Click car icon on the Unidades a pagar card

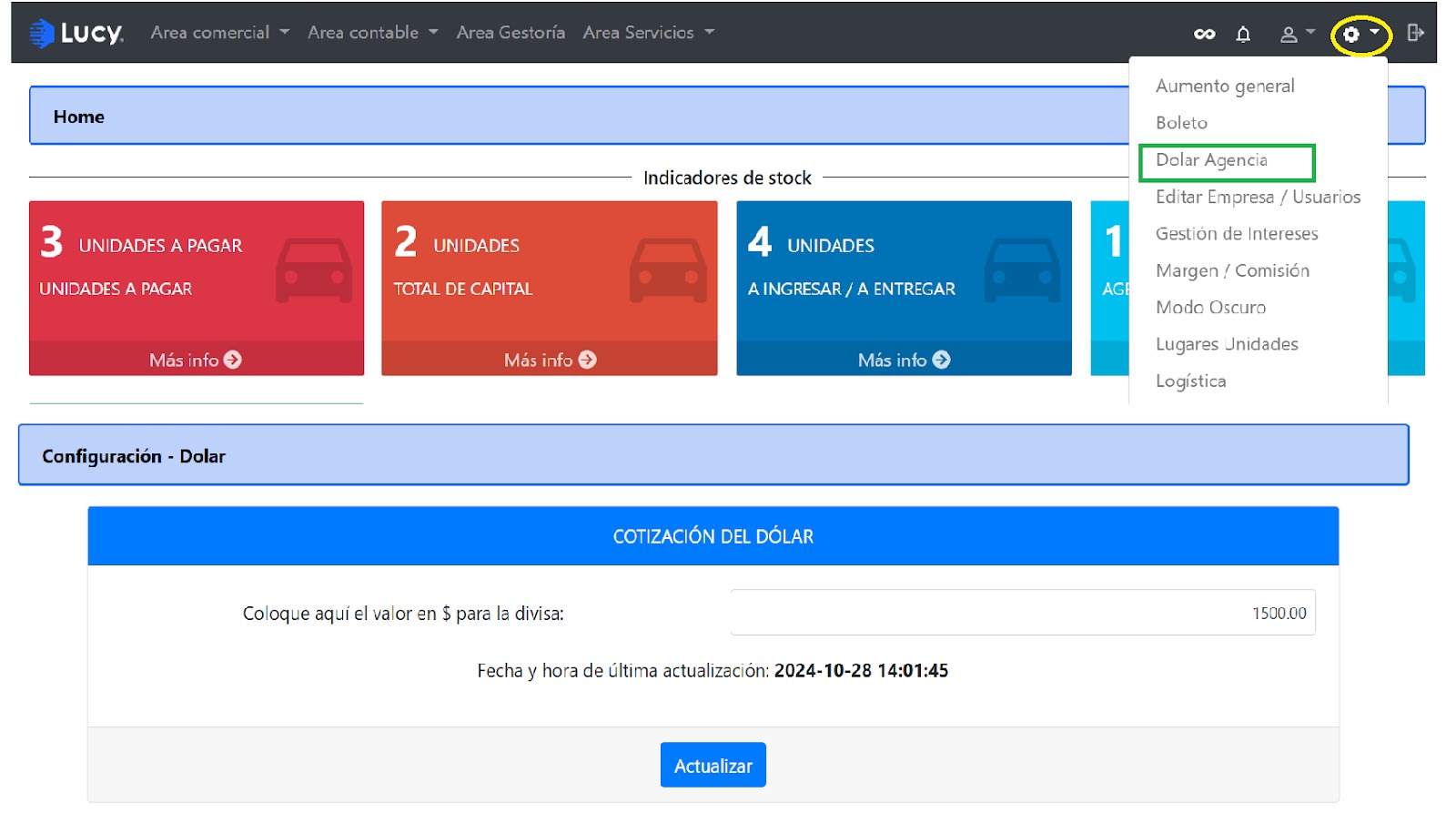[314, 270]
